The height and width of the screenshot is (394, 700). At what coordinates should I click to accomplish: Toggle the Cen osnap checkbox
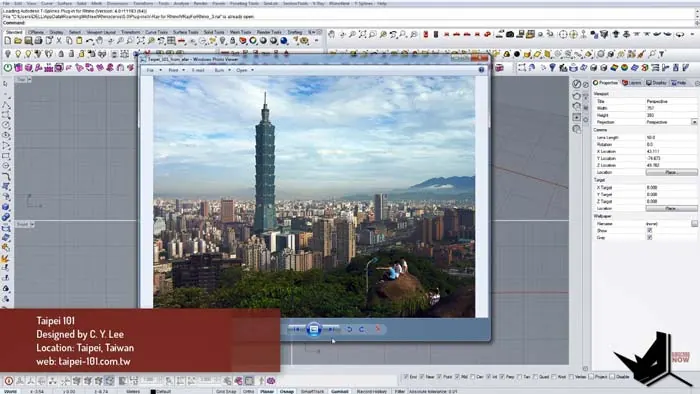tap(473, 377)
